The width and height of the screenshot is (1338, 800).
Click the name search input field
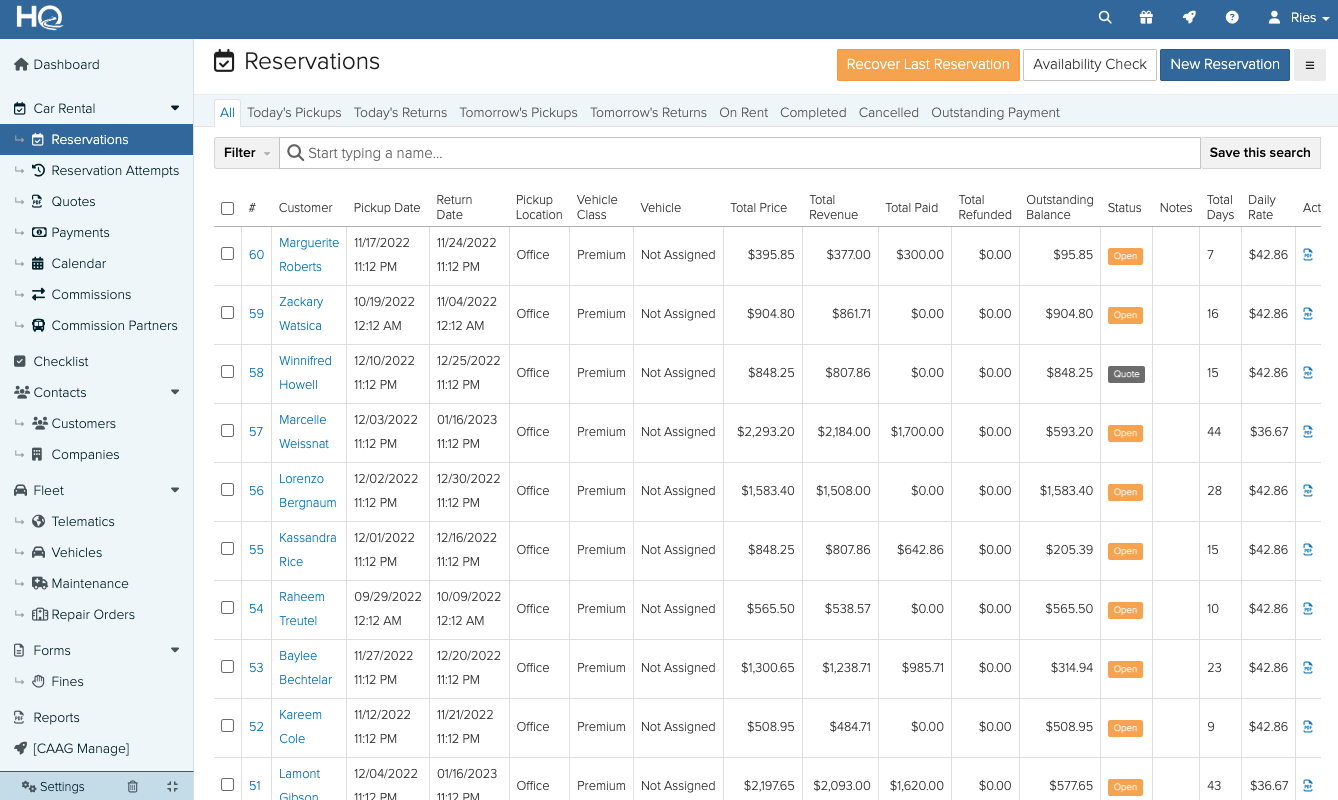pos(740,153)
